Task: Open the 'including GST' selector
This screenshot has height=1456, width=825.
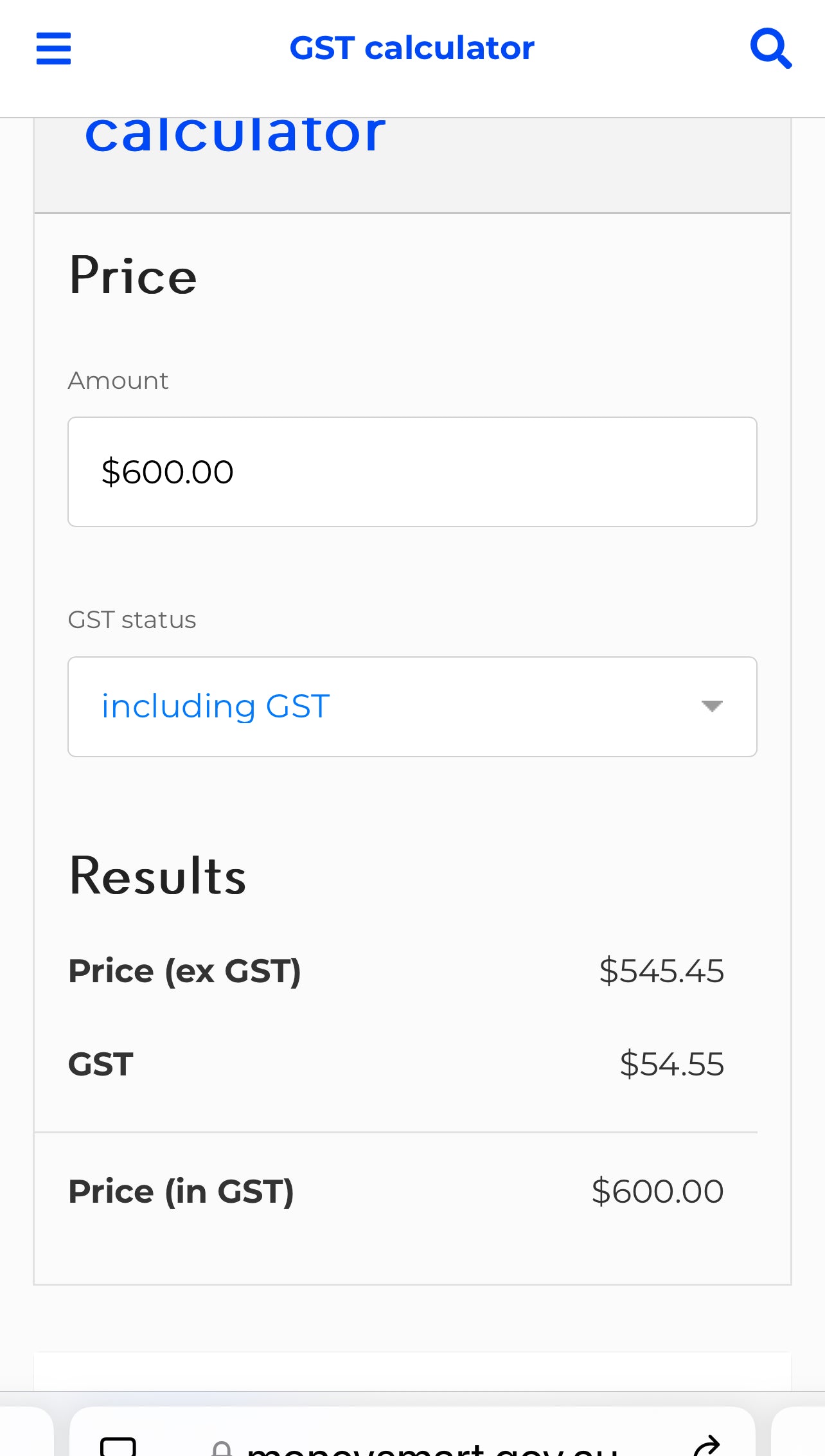Action: pyautogui.click(x=412, y=706)
